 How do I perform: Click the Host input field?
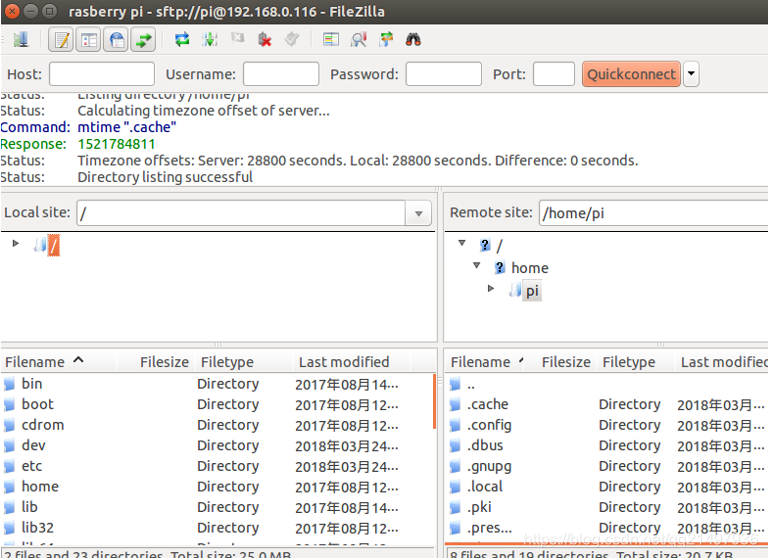(x=102, y=74)
